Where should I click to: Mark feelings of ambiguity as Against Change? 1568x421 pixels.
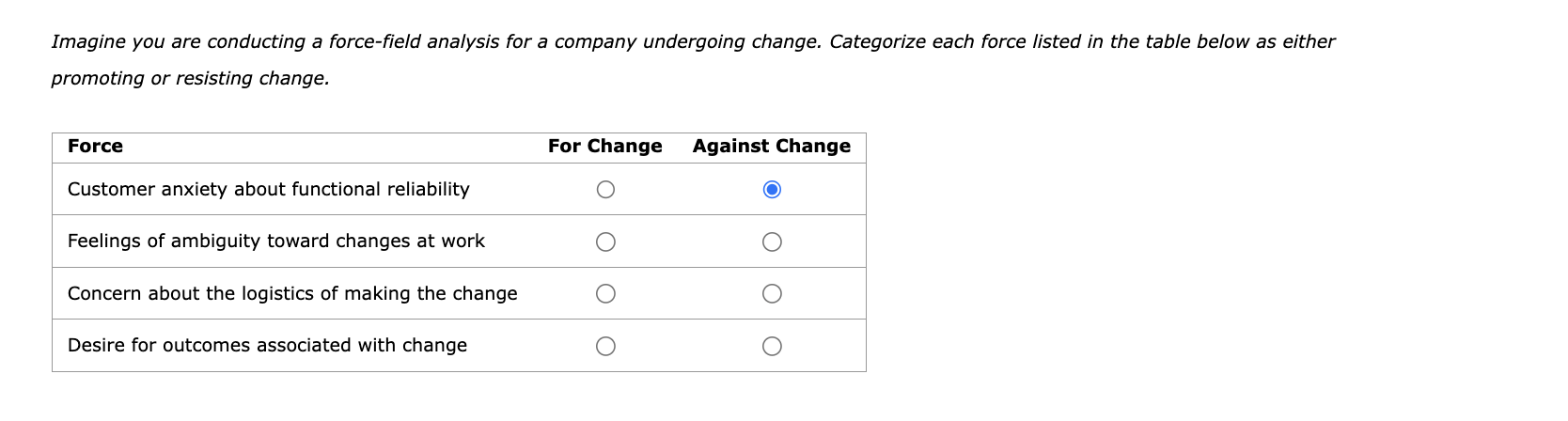(x=772, y=242)
